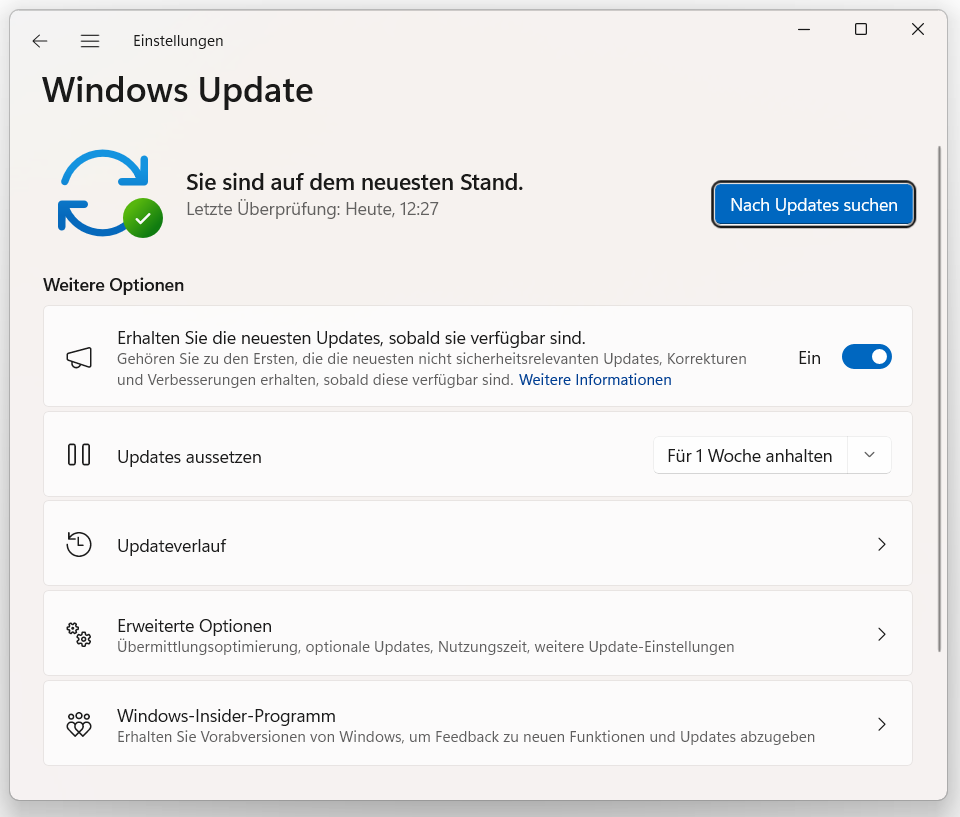Open Erweiterte Optionen via right chevron
960x817 pixels.
(x=882, y=634)
